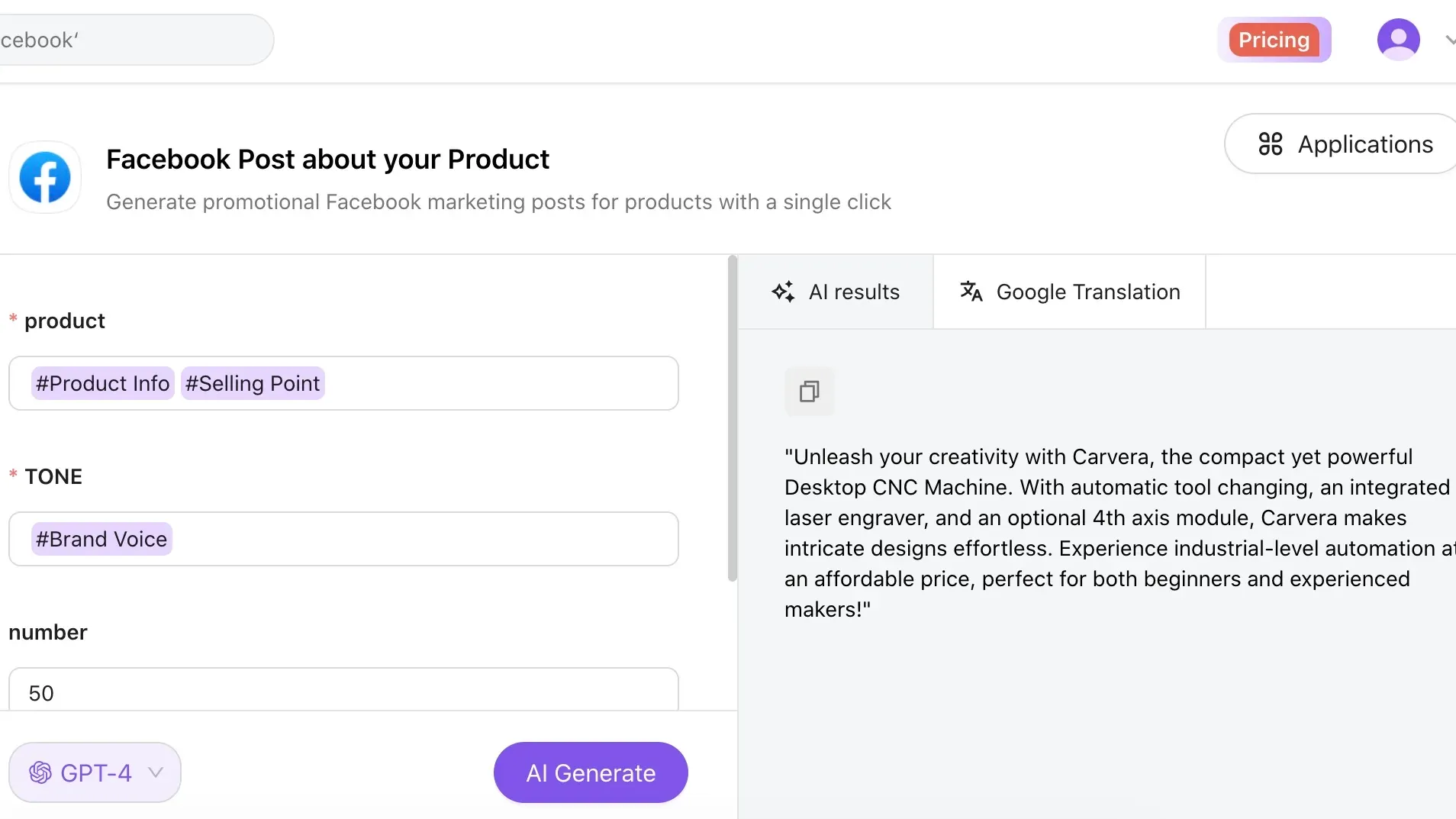Switch to the Google Translation tab
This screenshot has height=819, width=1456.
(x=1069, y=292)
